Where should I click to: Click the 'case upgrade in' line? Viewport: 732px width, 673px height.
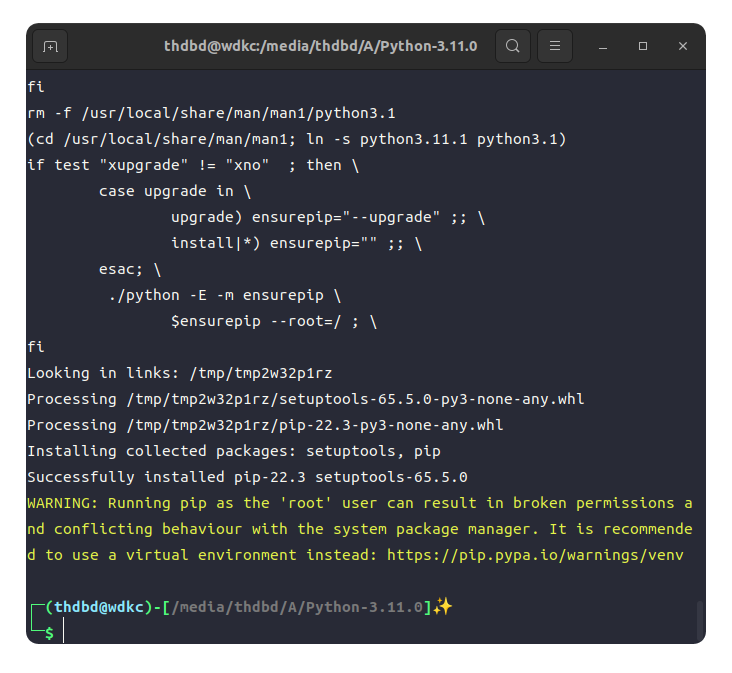coord(175,191)
